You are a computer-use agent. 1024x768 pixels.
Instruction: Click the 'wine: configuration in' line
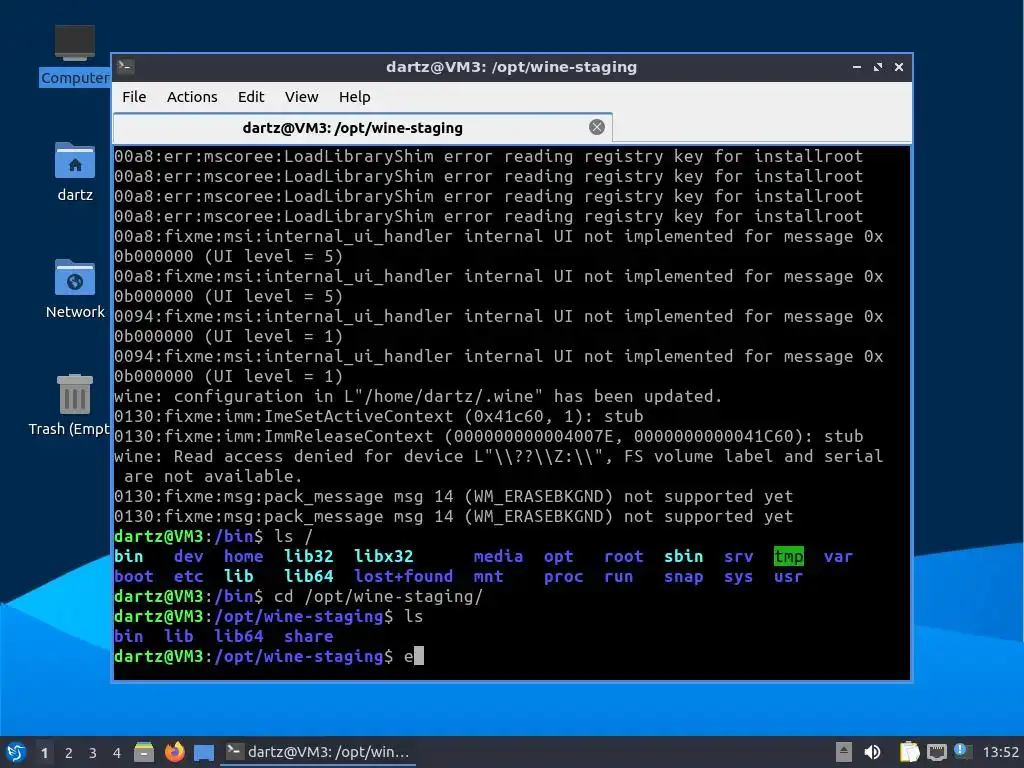point(418,396)
